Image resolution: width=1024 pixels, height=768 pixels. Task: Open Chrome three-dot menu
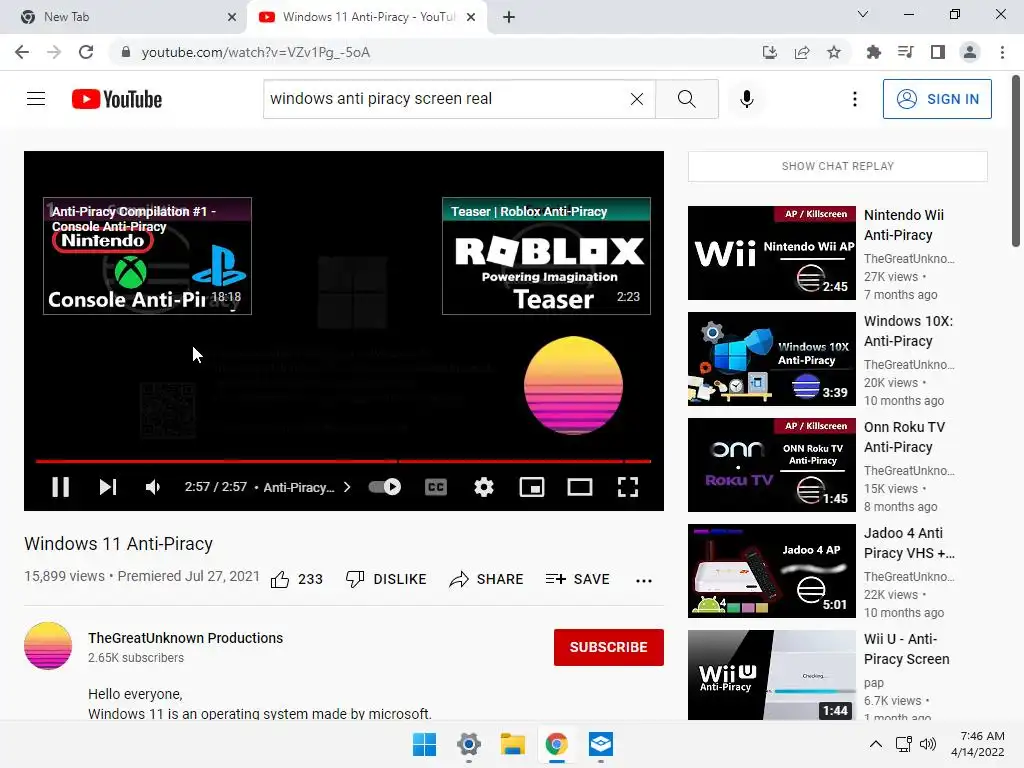1002,52
